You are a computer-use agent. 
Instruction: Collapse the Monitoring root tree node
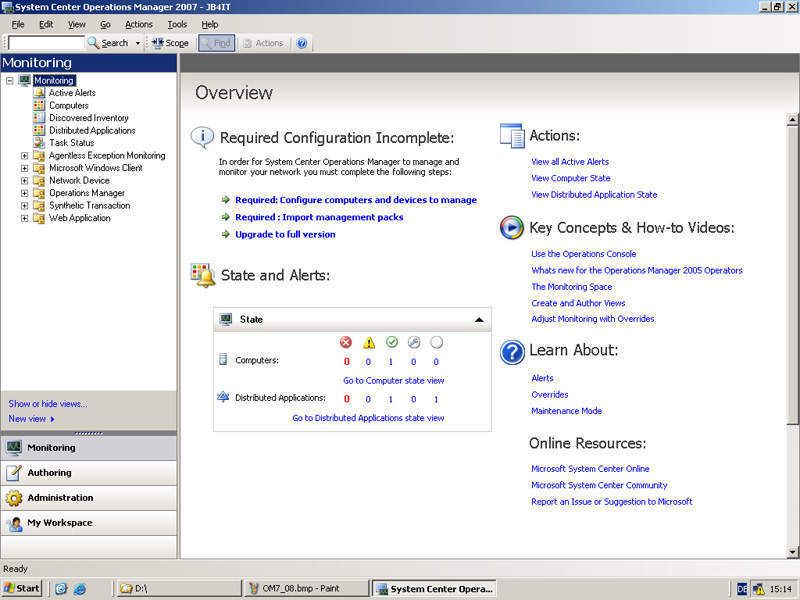tap(10, 80)
